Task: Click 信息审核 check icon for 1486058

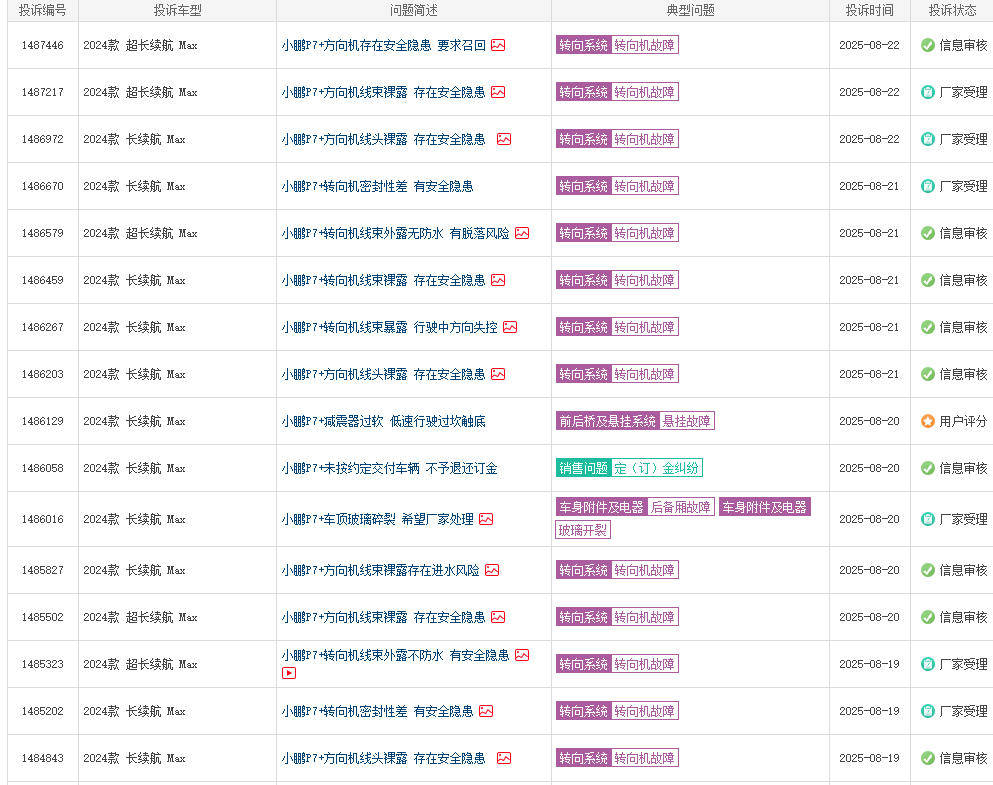Action: [x=928, y=468]
